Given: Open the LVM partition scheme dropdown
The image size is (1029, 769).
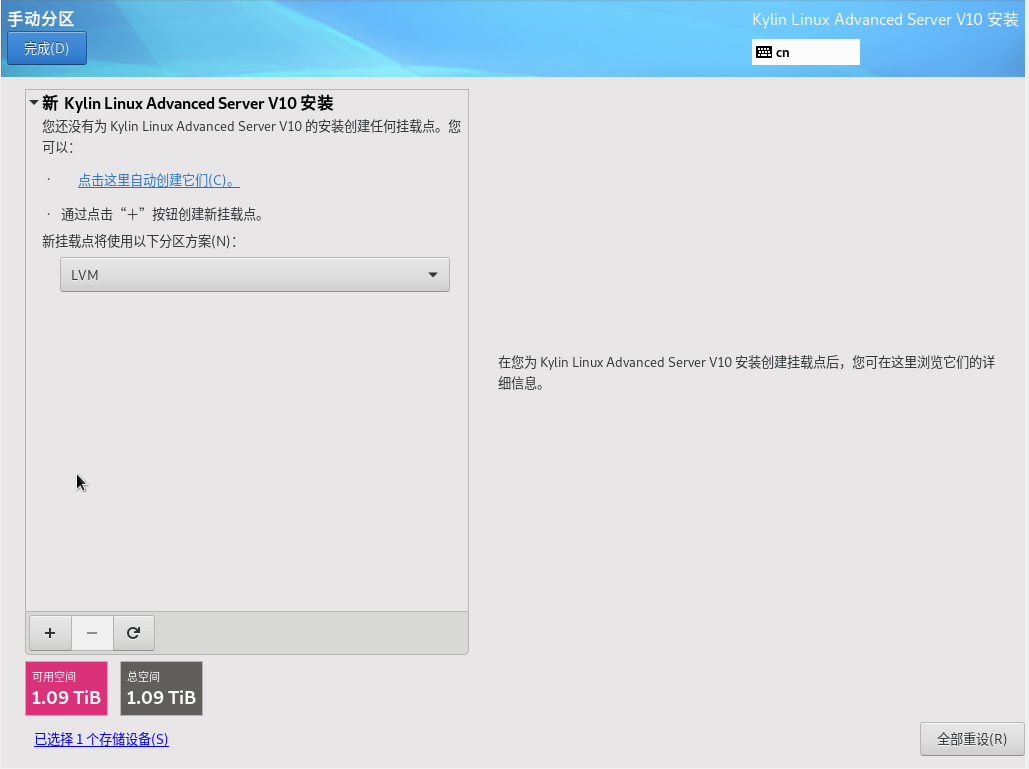Looking at the screenshot, I should 255,275.
